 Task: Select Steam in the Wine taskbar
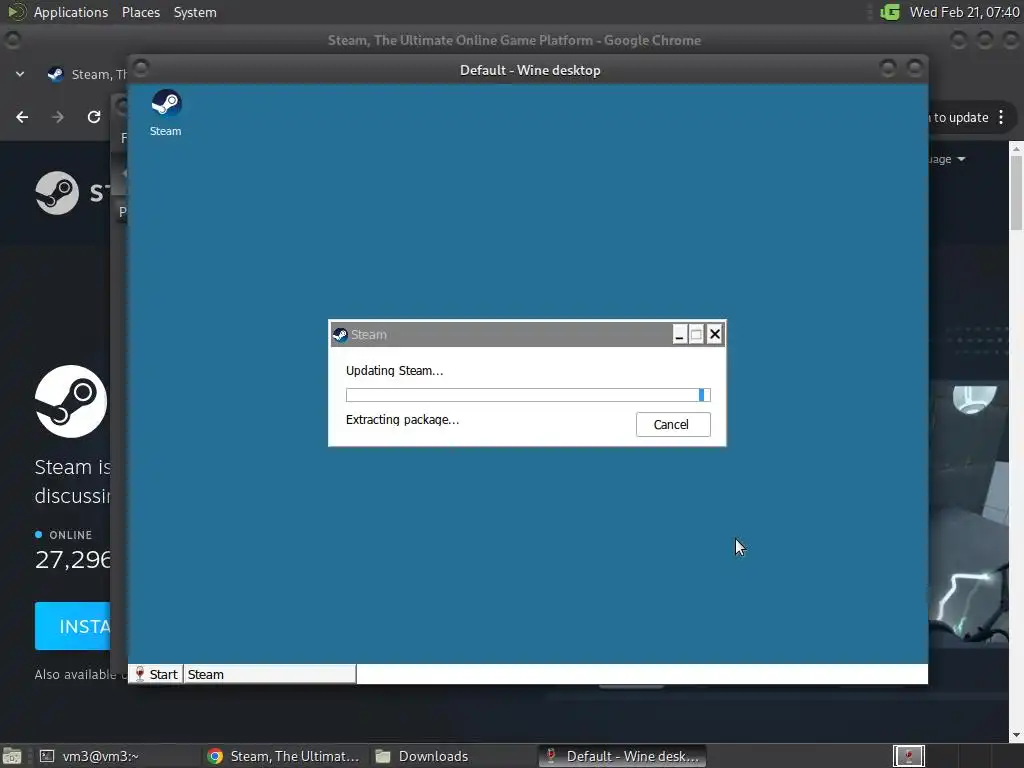tap(270, 674)
